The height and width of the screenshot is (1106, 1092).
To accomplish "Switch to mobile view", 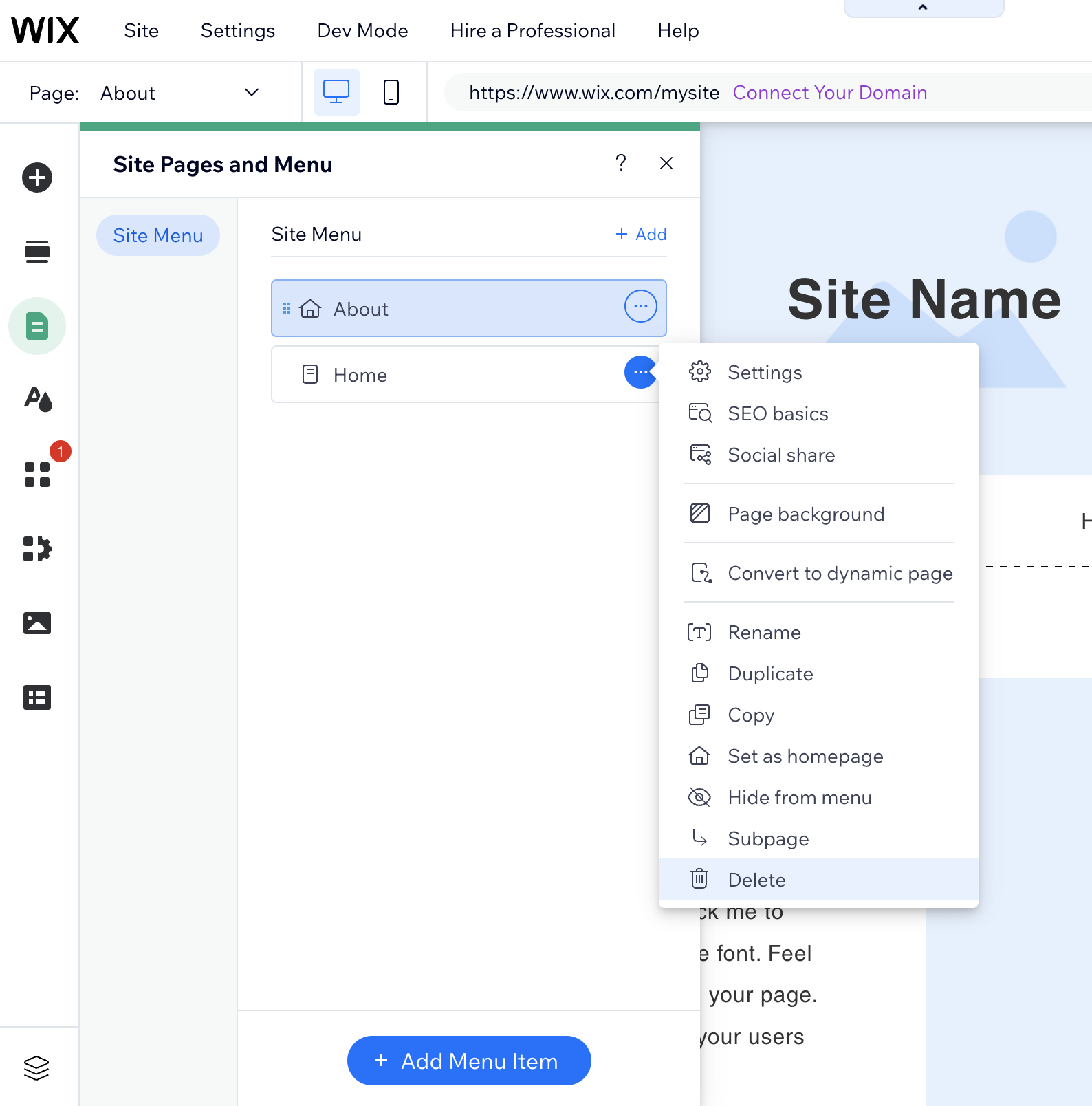I will coord(391,92).
